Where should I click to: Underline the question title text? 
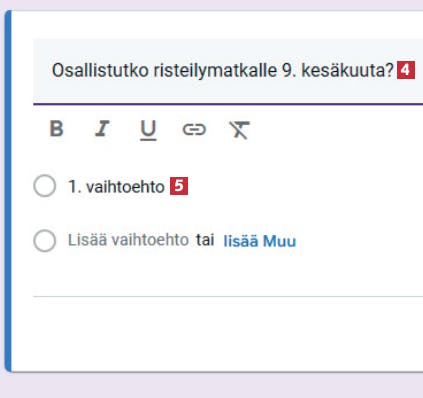click(x=148, y=130)
